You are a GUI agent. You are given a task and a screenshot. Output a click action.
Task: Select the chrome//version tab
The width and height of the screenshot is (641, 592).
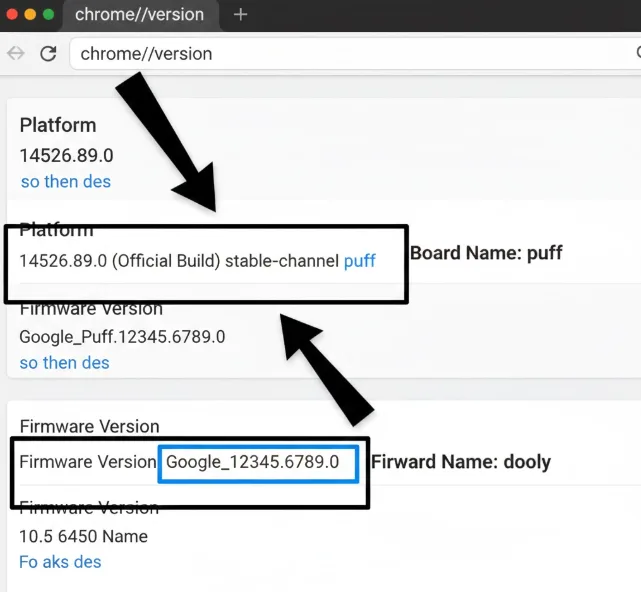pyautogui.click(x=140, y=15)
